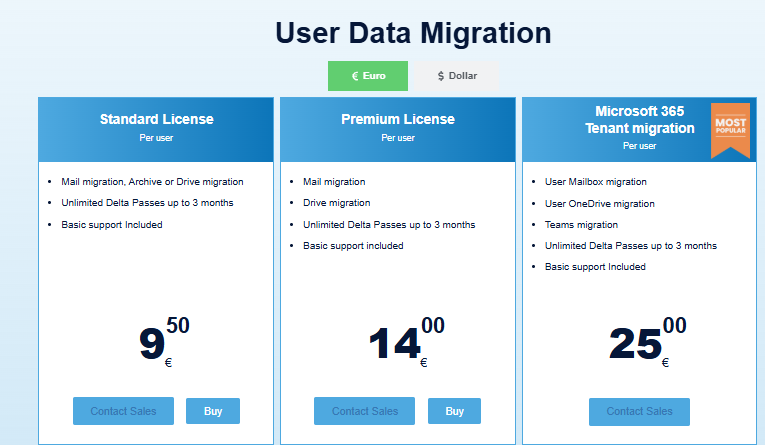Image resolution: width=765 pixels, height=447 pixels.
Task: Click the 25.00 euro price
Action: click(x=647, y=342)
